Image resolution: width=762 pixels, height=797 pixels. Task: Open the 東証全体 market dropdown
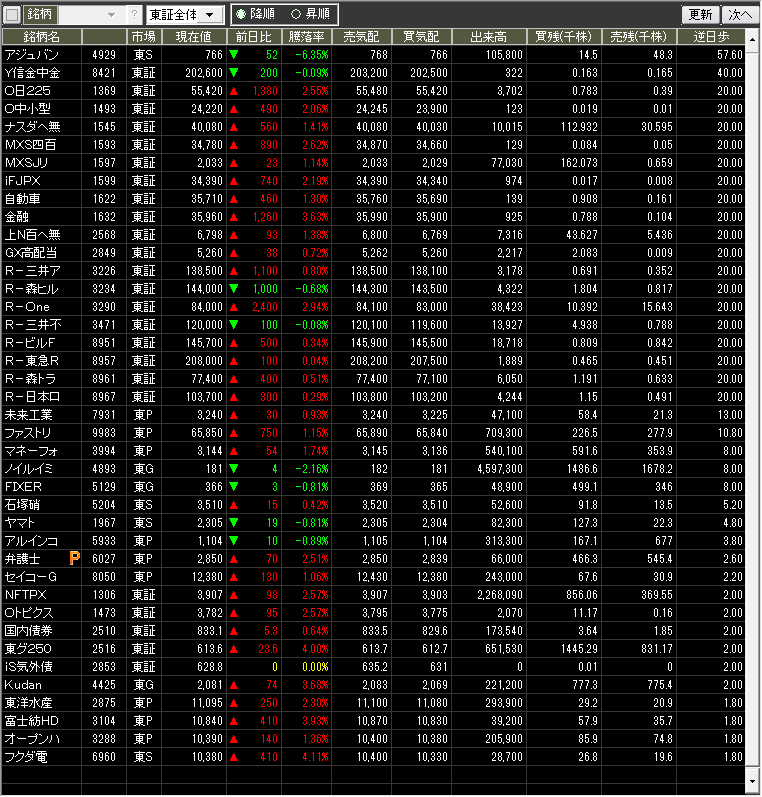184,15
